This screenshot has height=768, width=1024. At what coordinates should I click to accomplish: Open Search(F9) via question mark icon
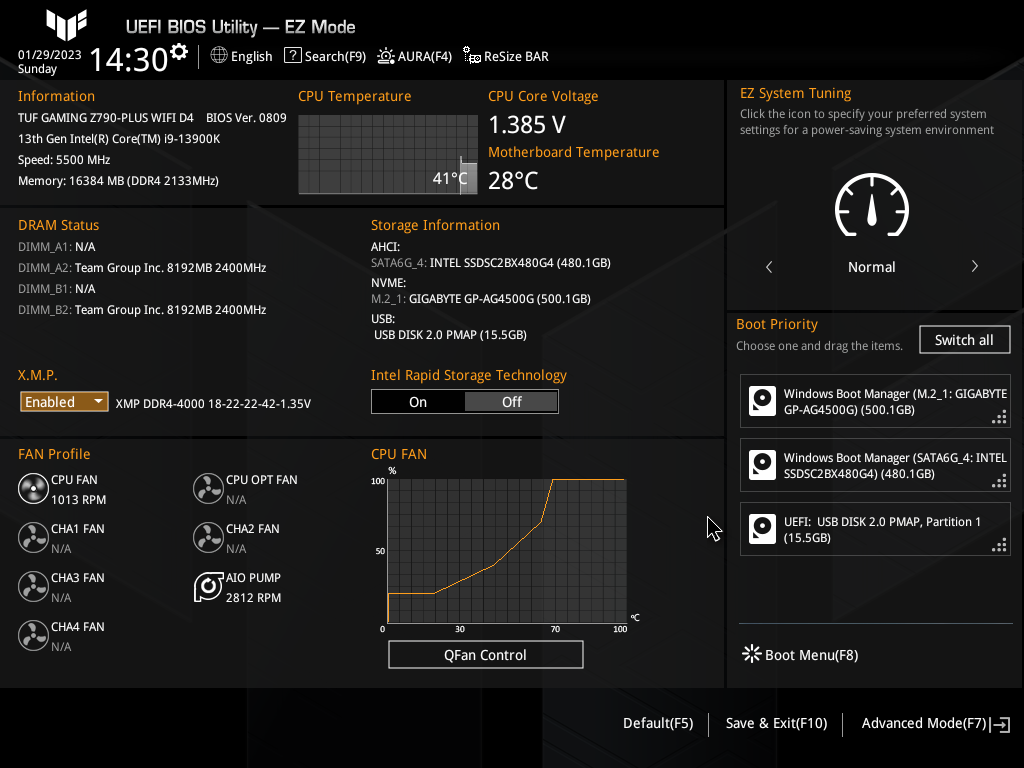pyautogui.click(x=293, y=56)
